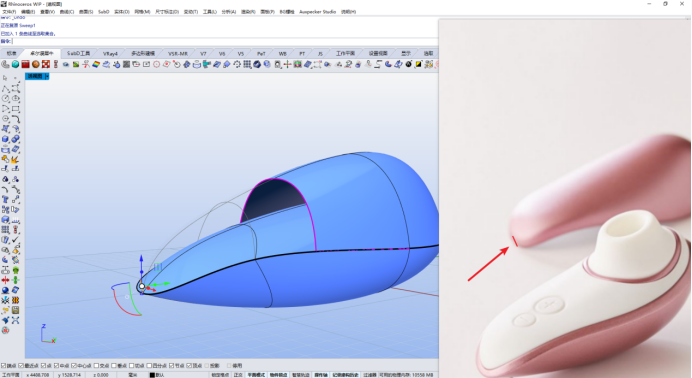Click the black layer color swatch

(x=152, y=375)
